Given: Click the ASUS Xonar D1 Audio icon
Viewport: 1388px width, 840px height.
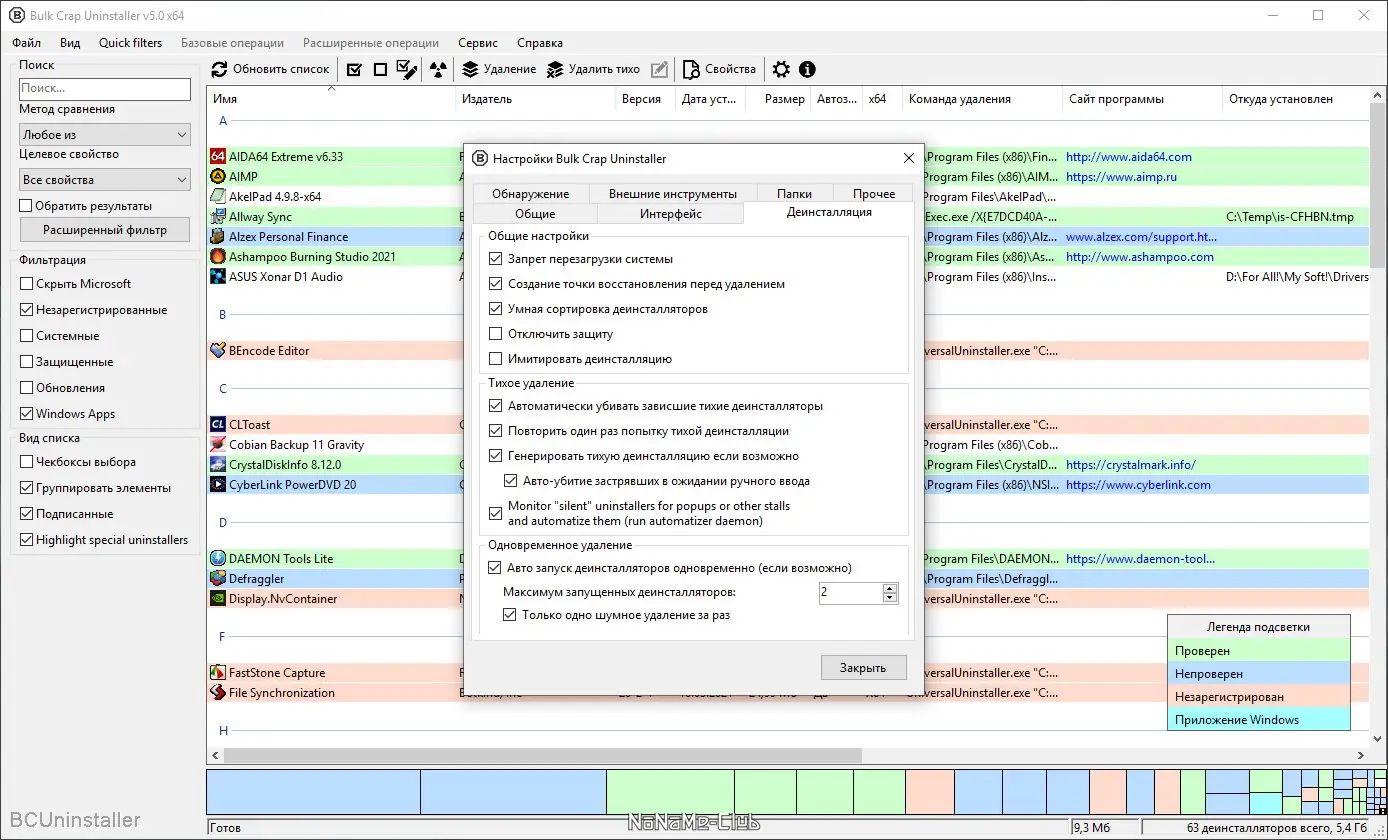Looking at the screenshot, I should pyautogui.click(x=219, y=277).
